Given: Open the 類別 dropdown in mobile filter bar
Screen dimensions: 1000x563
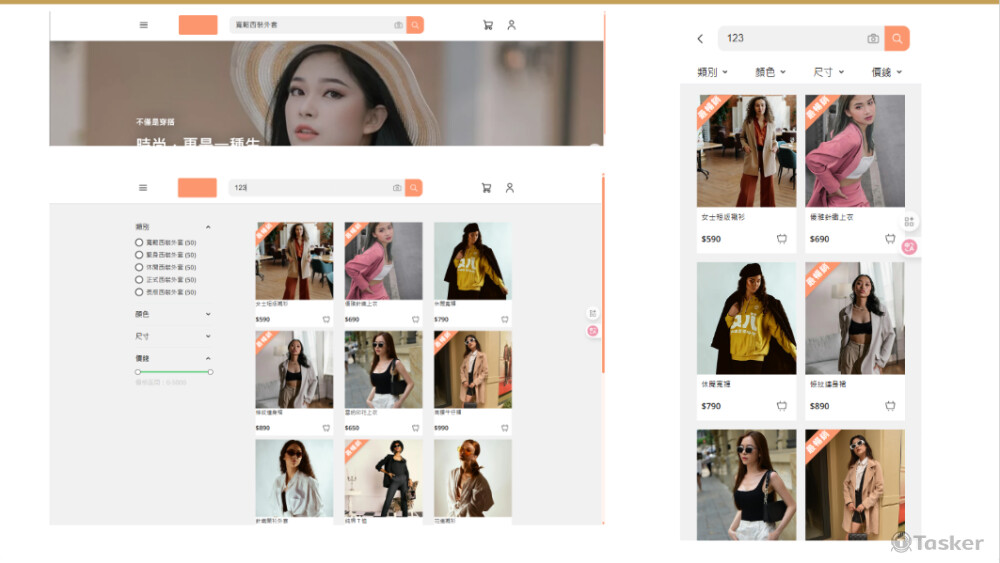Looking at the screenshot, I should tap(712, 72).
